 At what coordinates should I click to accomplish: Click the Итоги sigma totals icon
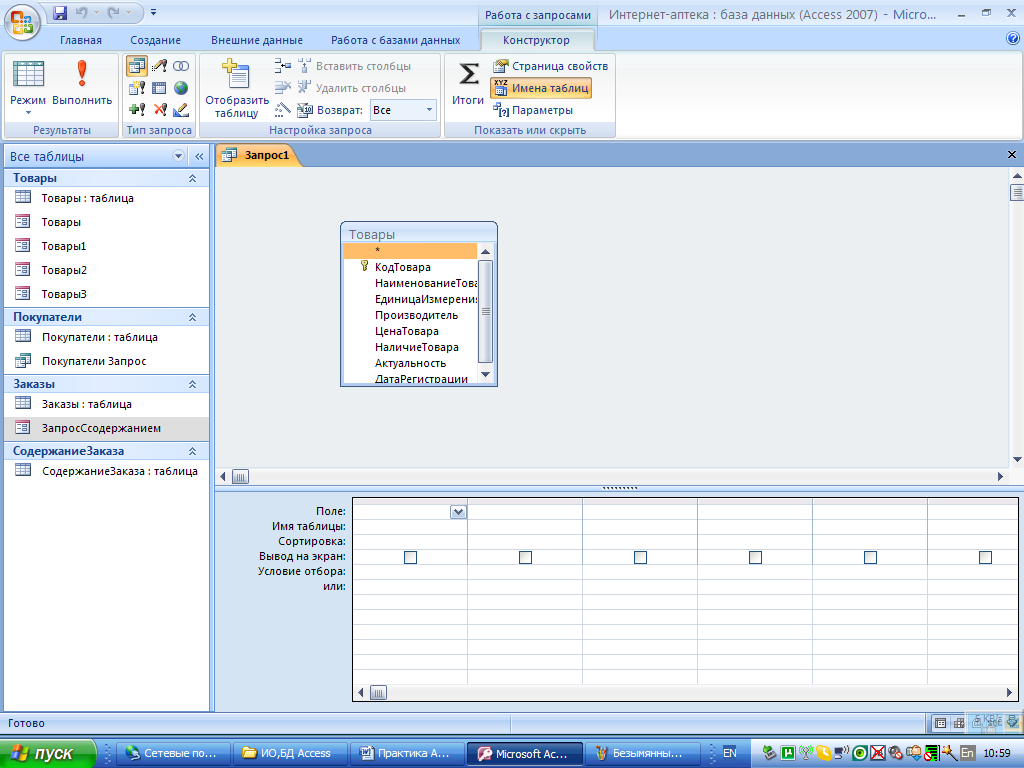(x=468, y=82)
